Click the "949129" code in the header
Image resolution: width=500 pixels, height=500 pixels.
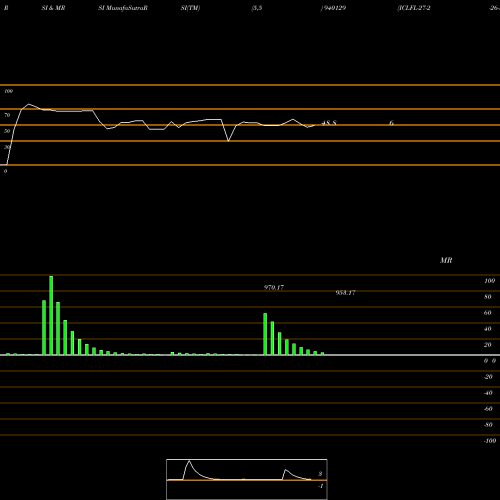(x=334, y=8)
